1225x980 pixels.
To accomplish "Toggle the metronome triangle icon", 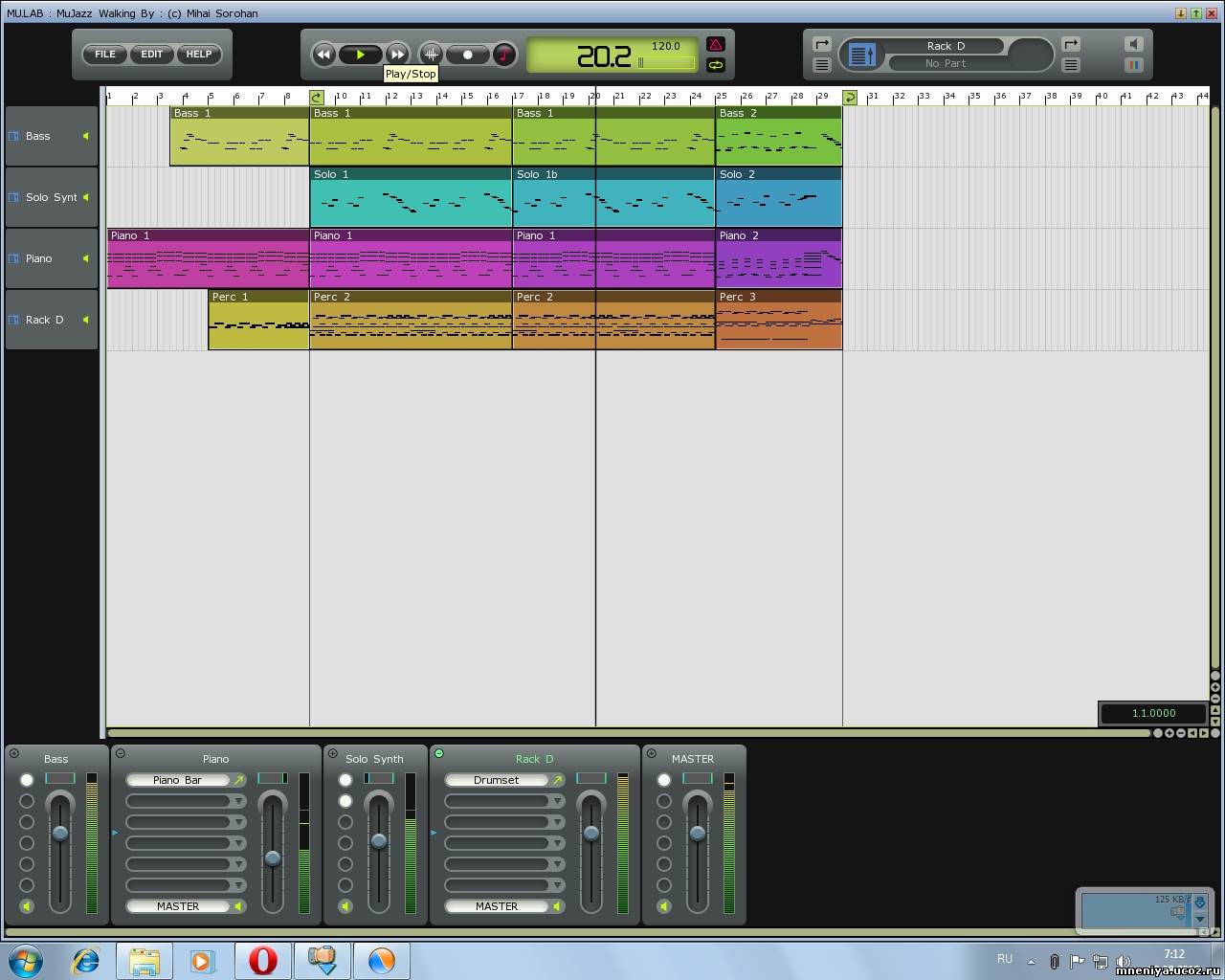I will tap(716, 44).
